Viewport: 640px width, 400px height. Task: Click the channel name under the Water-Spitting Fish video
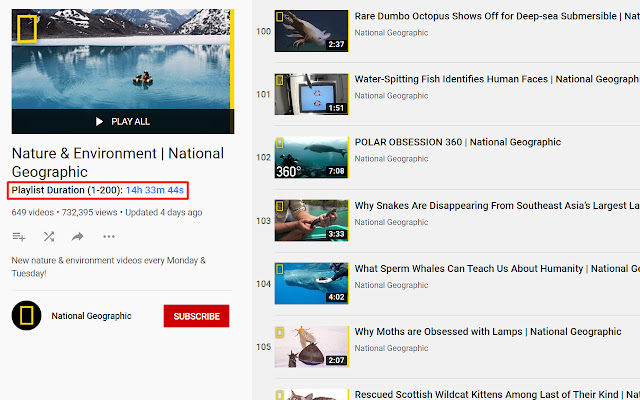[x=391, y=96]
